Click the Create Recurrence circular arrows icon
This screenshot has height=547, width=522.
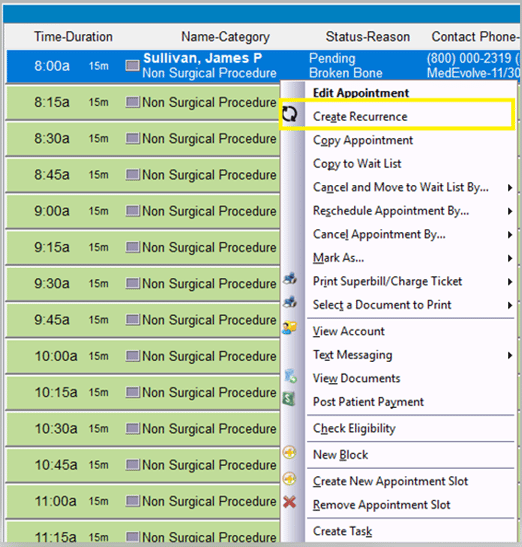[x=290, y=114]
